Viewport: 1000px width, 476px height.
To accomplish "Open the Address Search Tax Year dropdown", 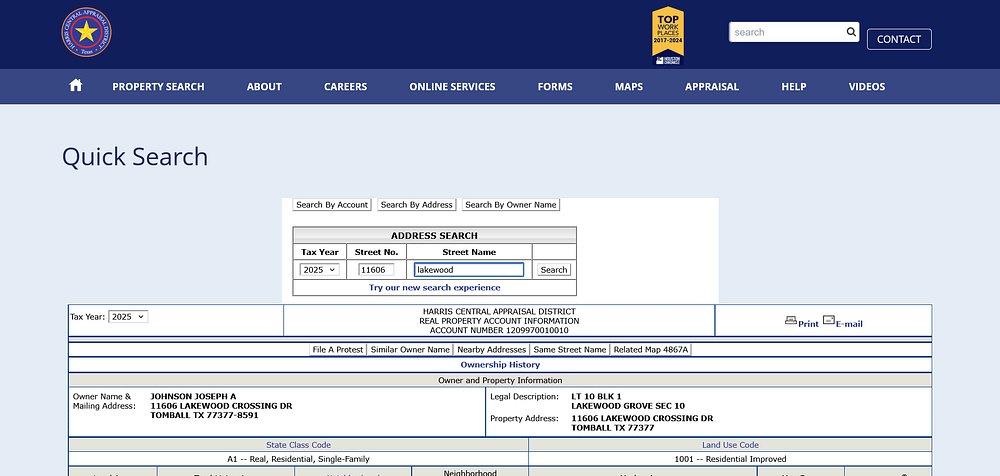I will coord(320,270).
